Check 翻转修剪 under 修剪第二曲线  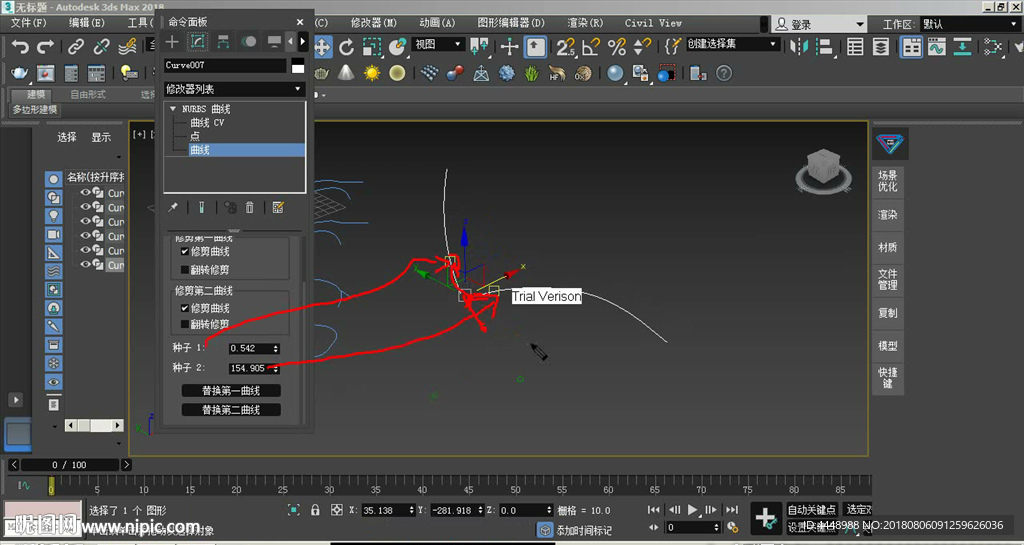(185, 324)
